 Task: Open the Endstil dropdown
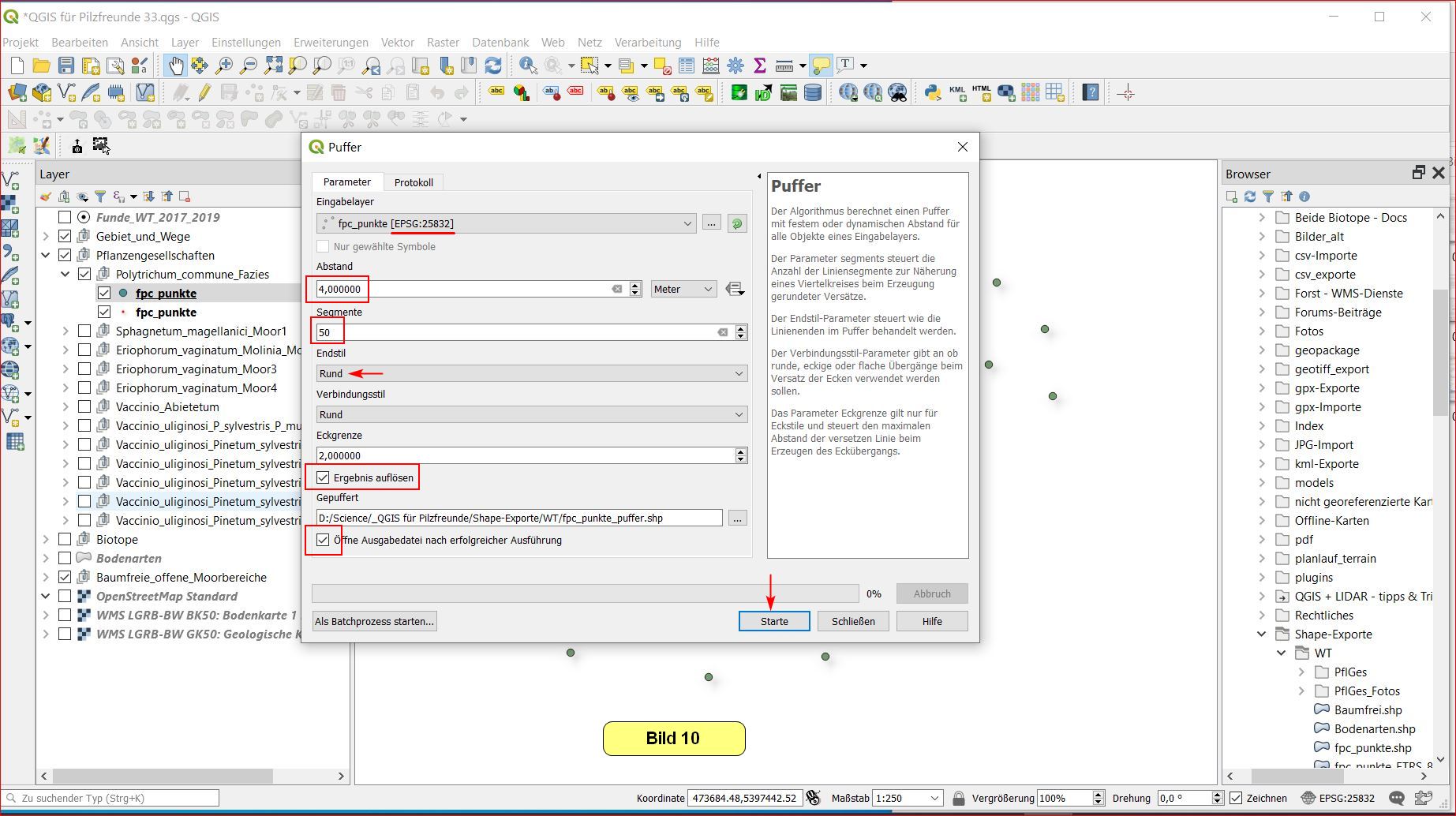click(531, 373)
